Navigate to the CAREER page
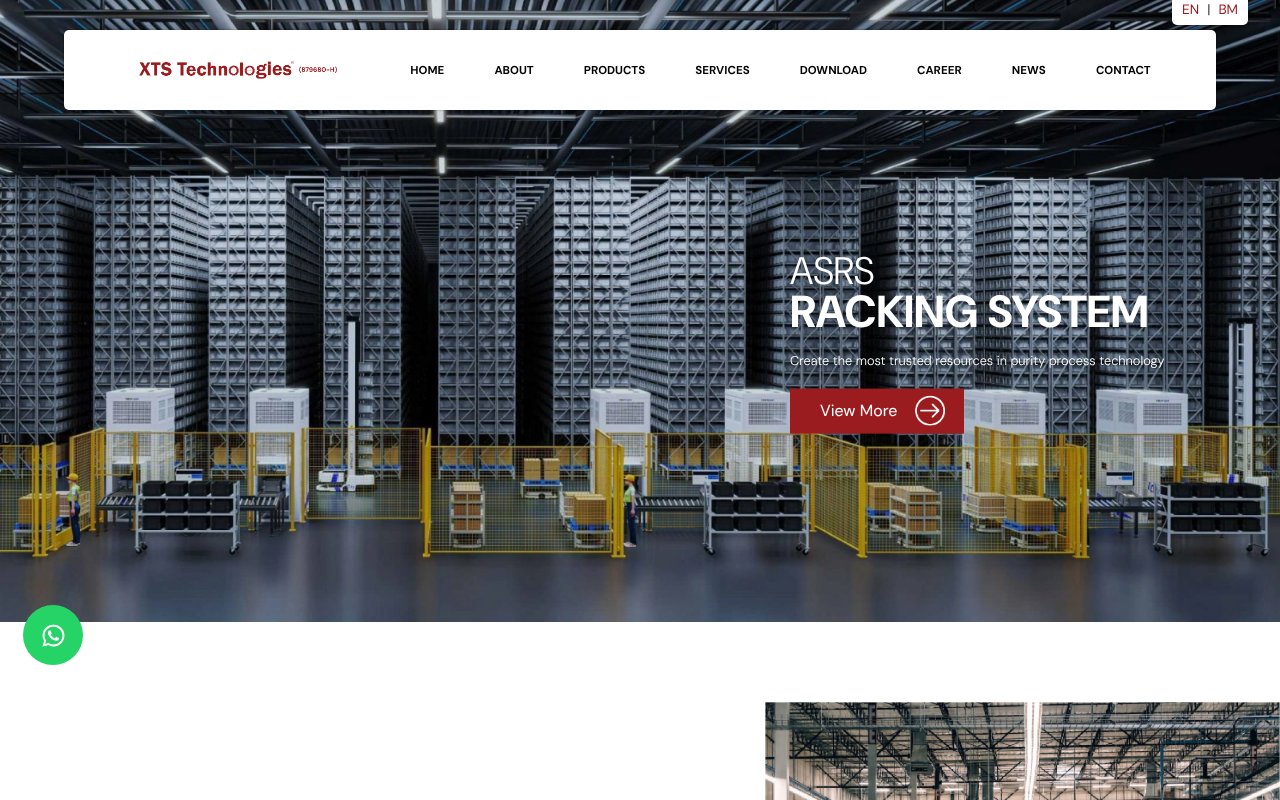This screenshot has height=800, width=1280. pyautogui.click(x=939, y=70)
